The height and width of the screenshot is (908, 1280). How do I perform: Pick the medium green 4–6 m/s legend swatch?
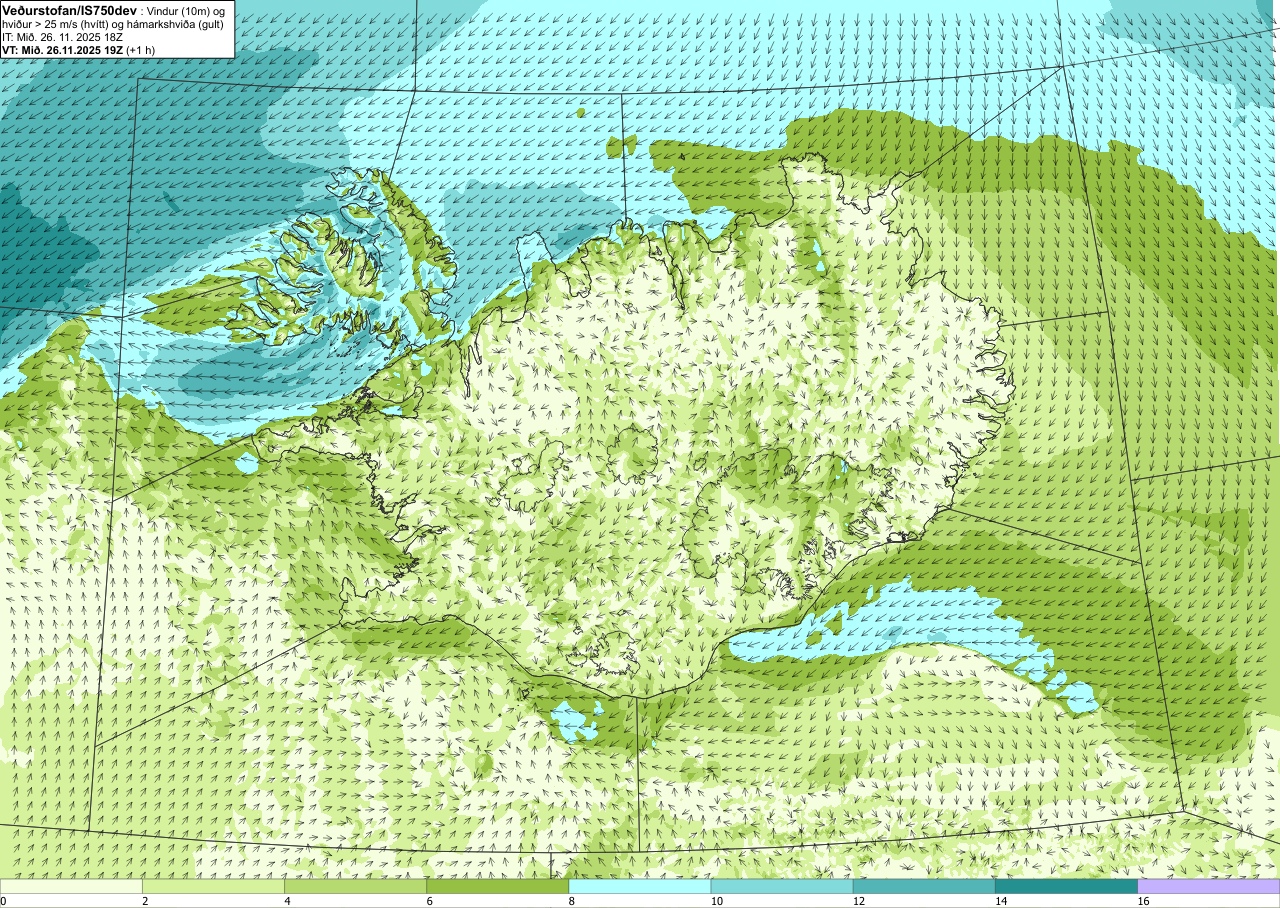[355, 886]
